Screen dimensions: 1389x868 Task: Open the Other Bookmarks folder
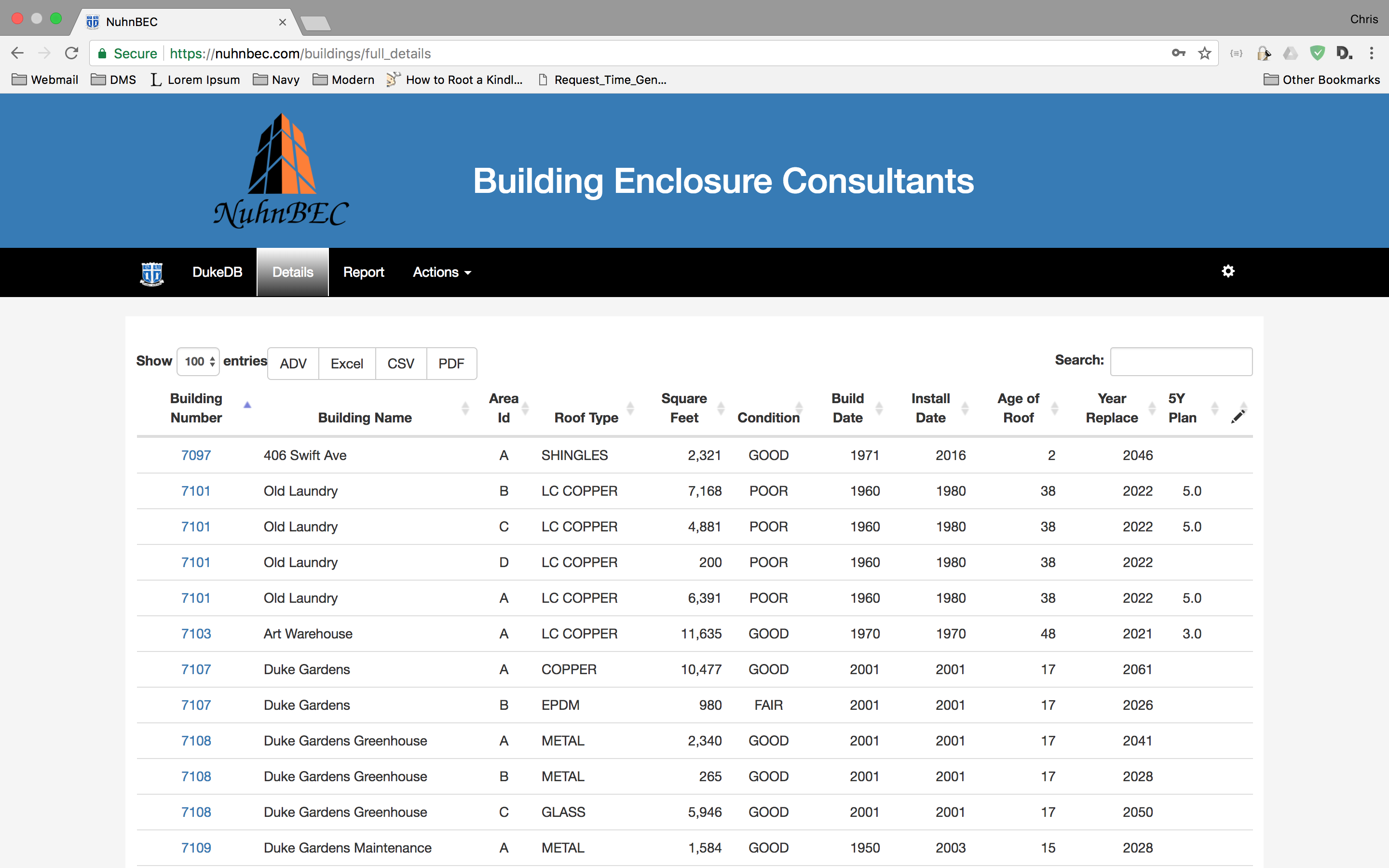click(x=1322, y=80)
